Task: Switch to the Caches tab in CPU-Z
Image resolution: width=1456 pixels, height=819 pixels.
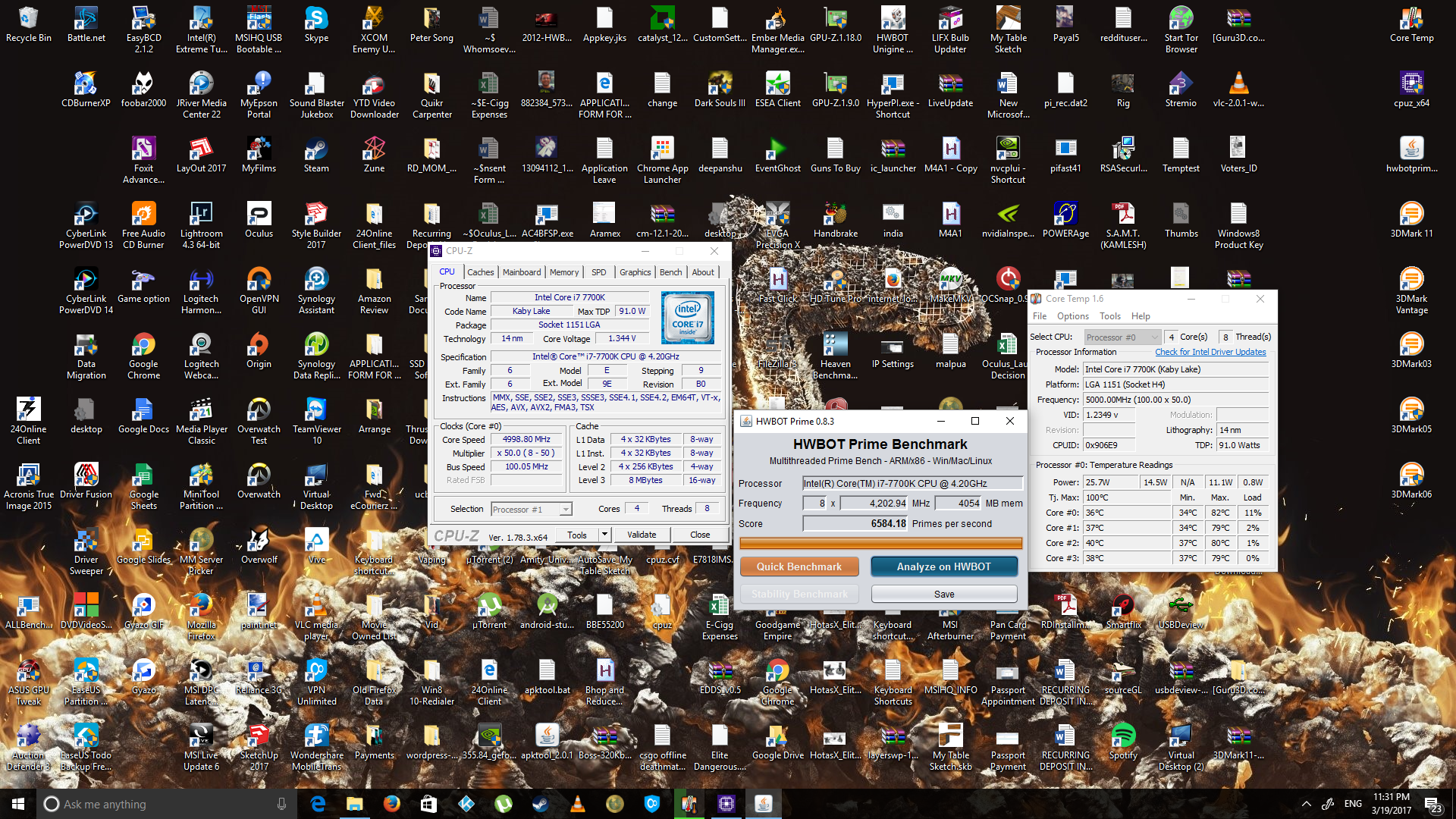Action: click(x=480, y=272)
